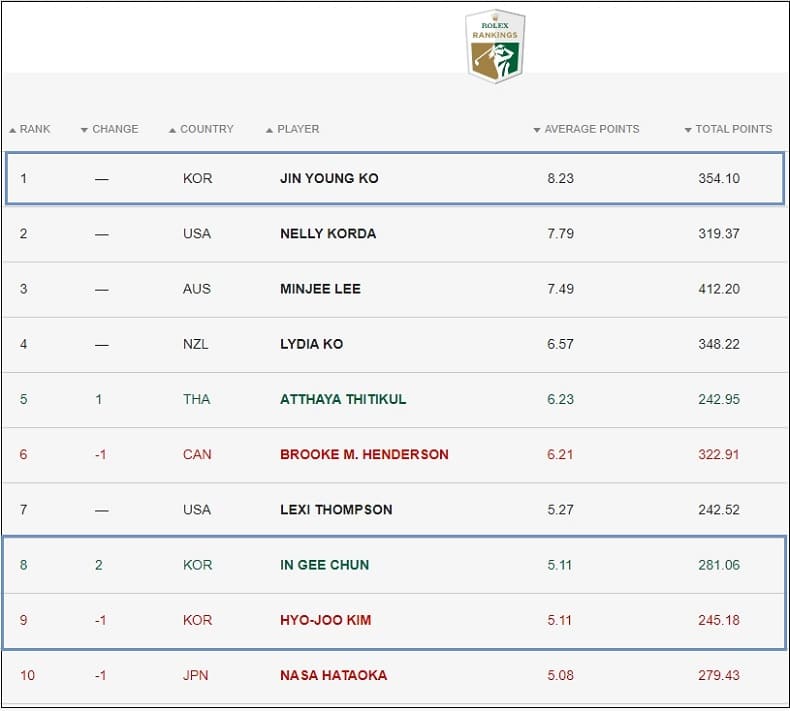Open player LEXI THOMPSON

click(x=336, y=509)
